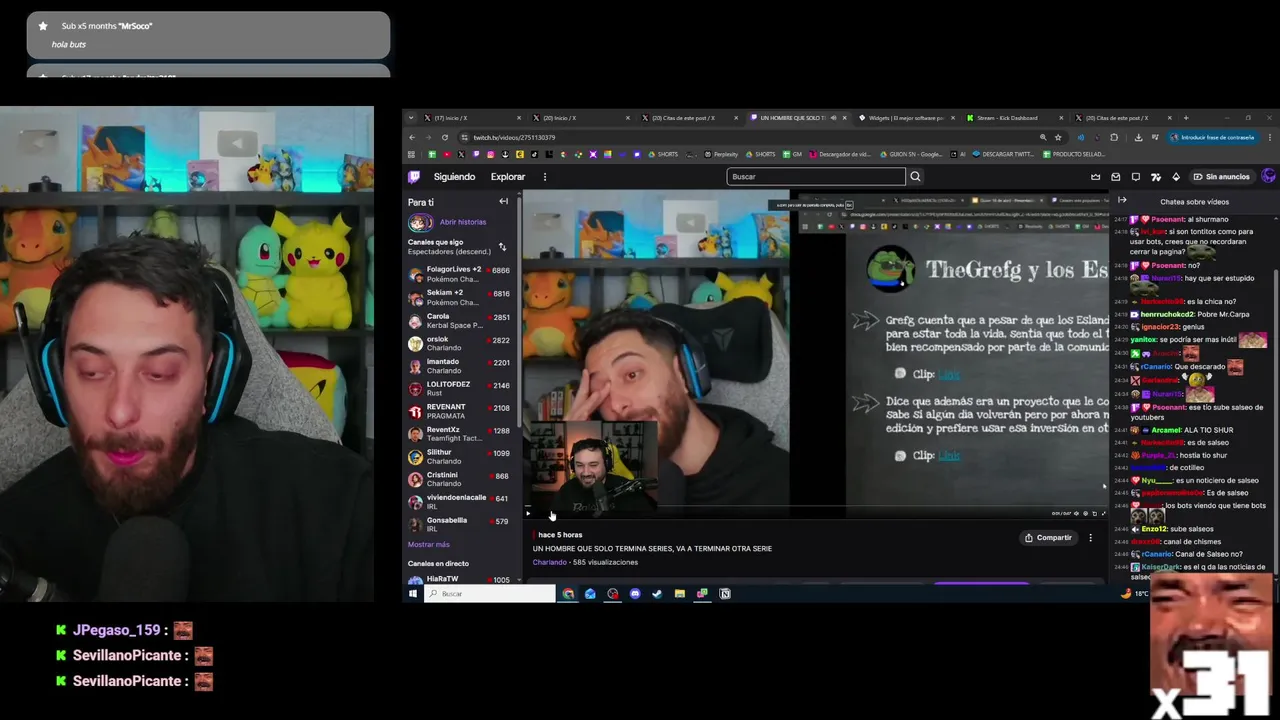Screen dimensions: 1280x720
Task: Collapse the Para ti sidebar arrow
Action: tap(504, 202)
